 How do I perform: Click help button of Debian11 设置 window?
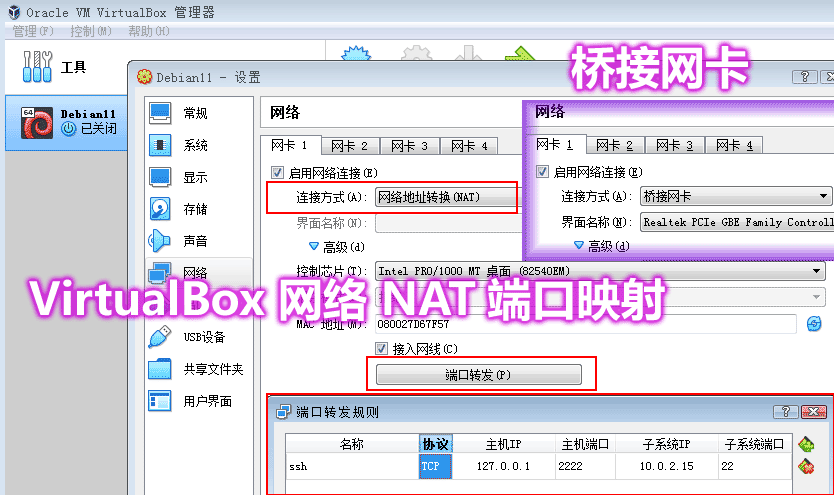pos(805,77)
